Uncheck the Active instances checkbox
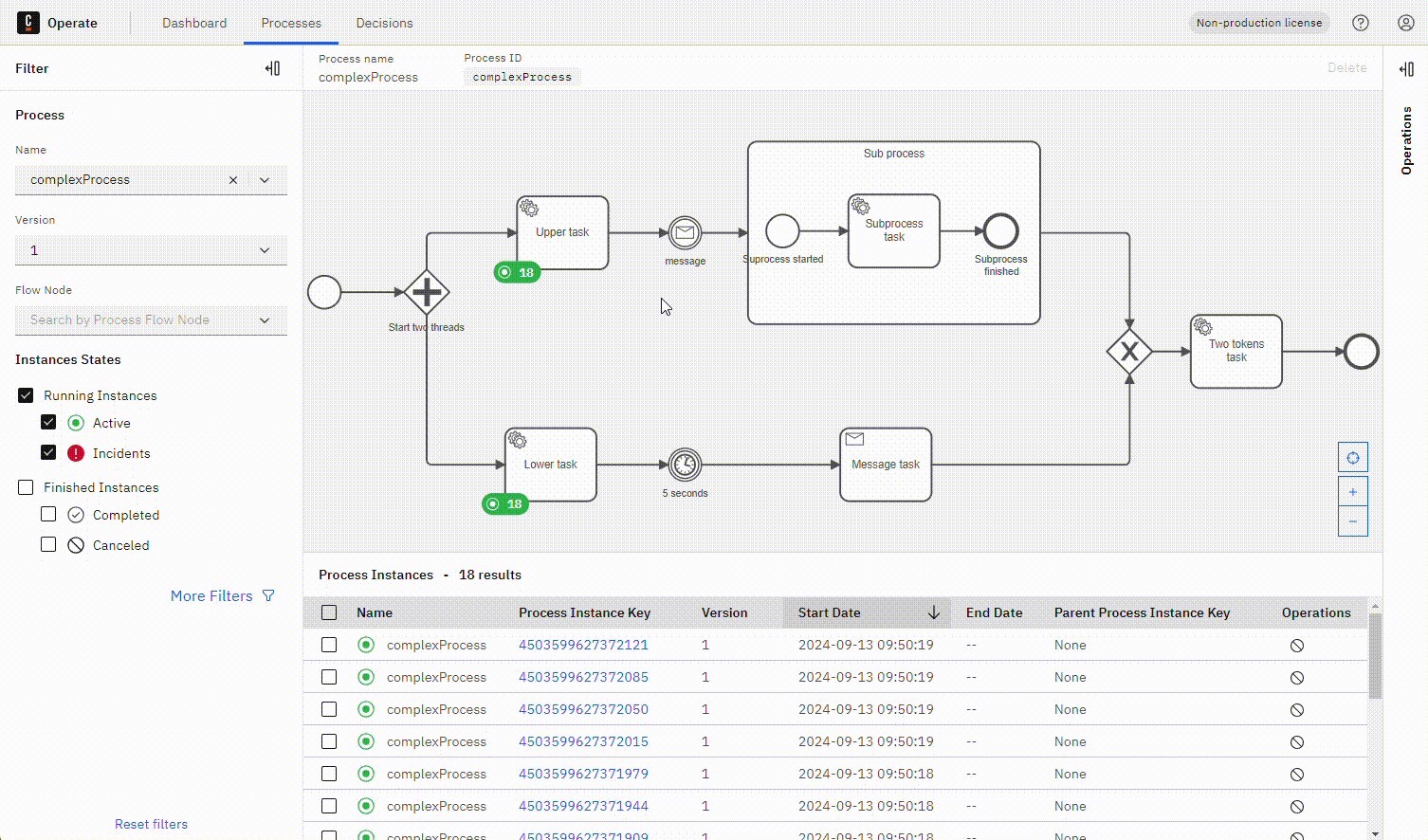This screenshot has height=840, width=1428. pyautogui.click(x=48, y=422)
